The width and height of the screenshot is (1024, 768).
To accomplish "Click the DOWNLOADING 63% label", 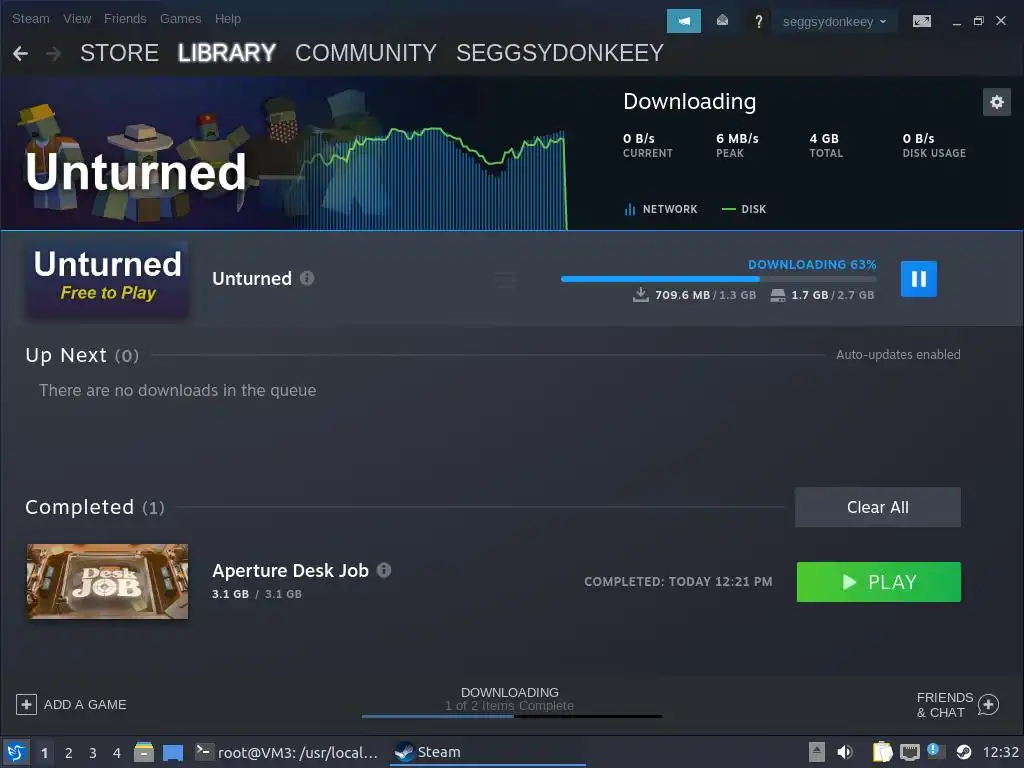I will point(812,264).
